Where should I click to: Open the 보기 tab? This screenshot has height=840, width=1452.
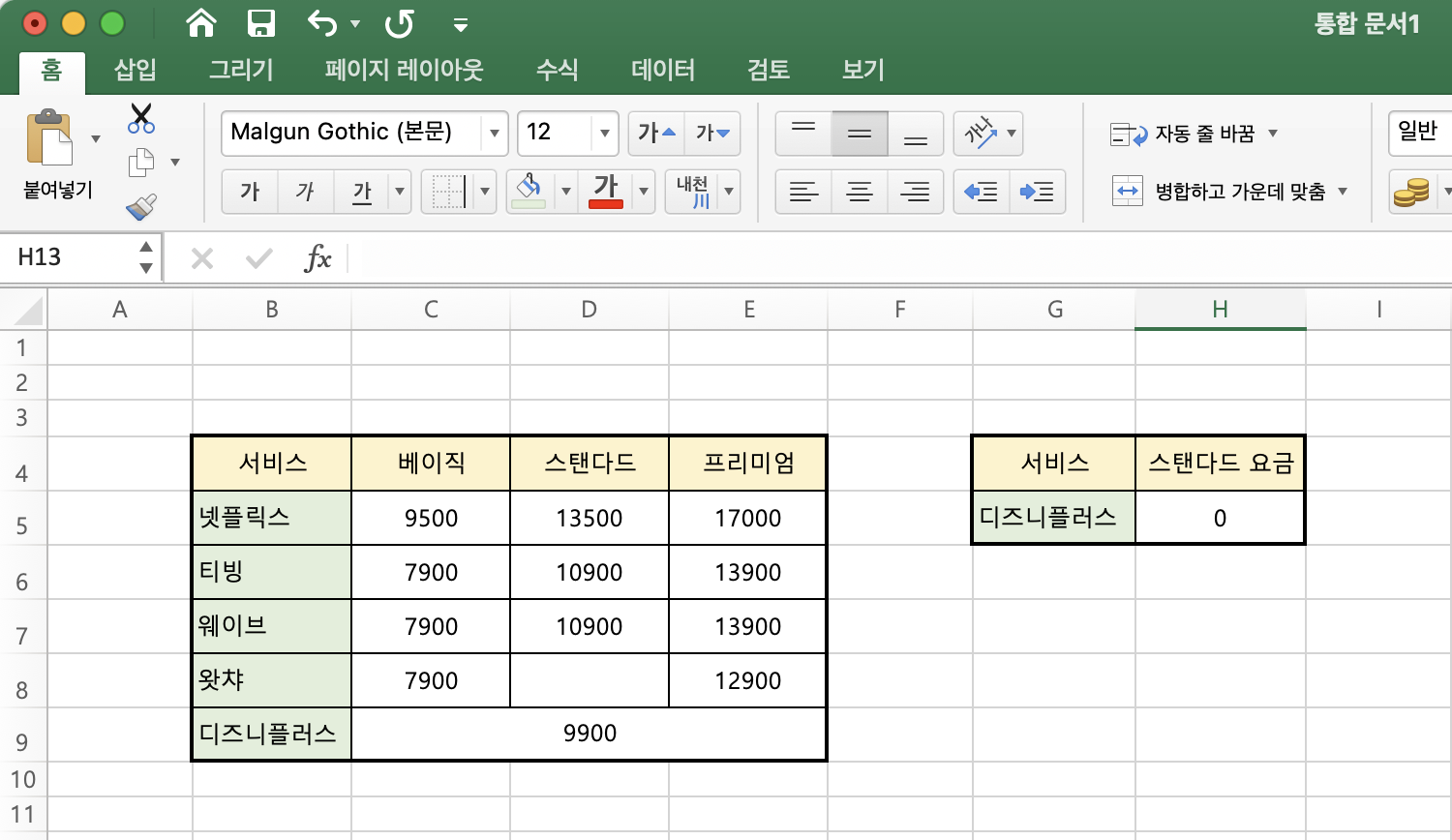863,70
